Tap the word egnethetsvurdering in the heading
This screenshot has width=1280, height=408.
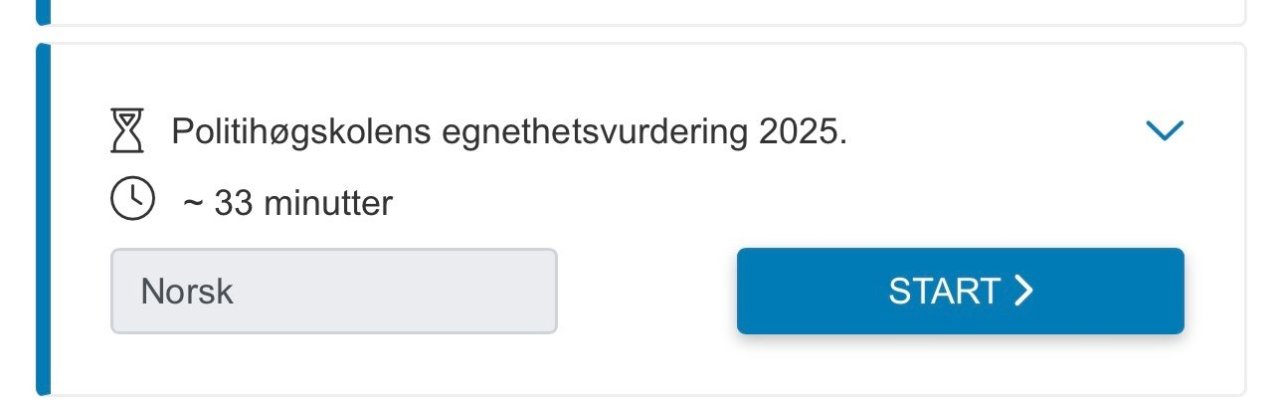click(597, 132)
